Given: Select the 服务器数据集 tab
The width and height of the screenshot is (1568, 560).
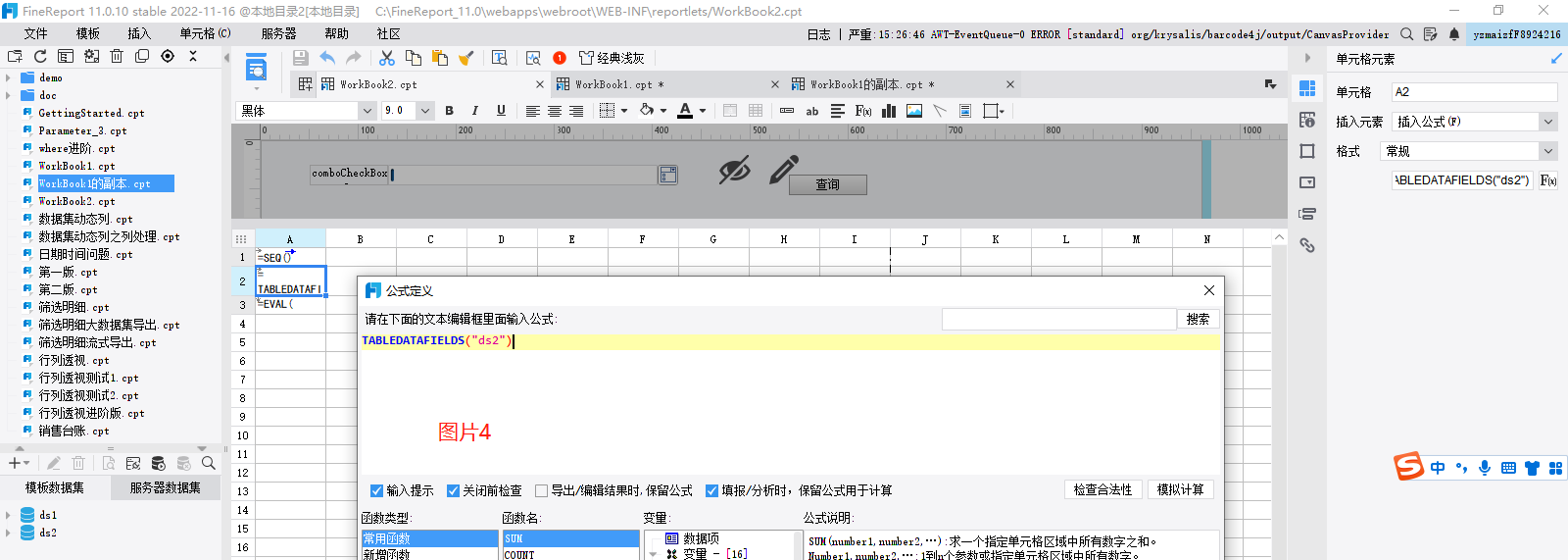Looking at the screenshot, I should coord(166,487).
